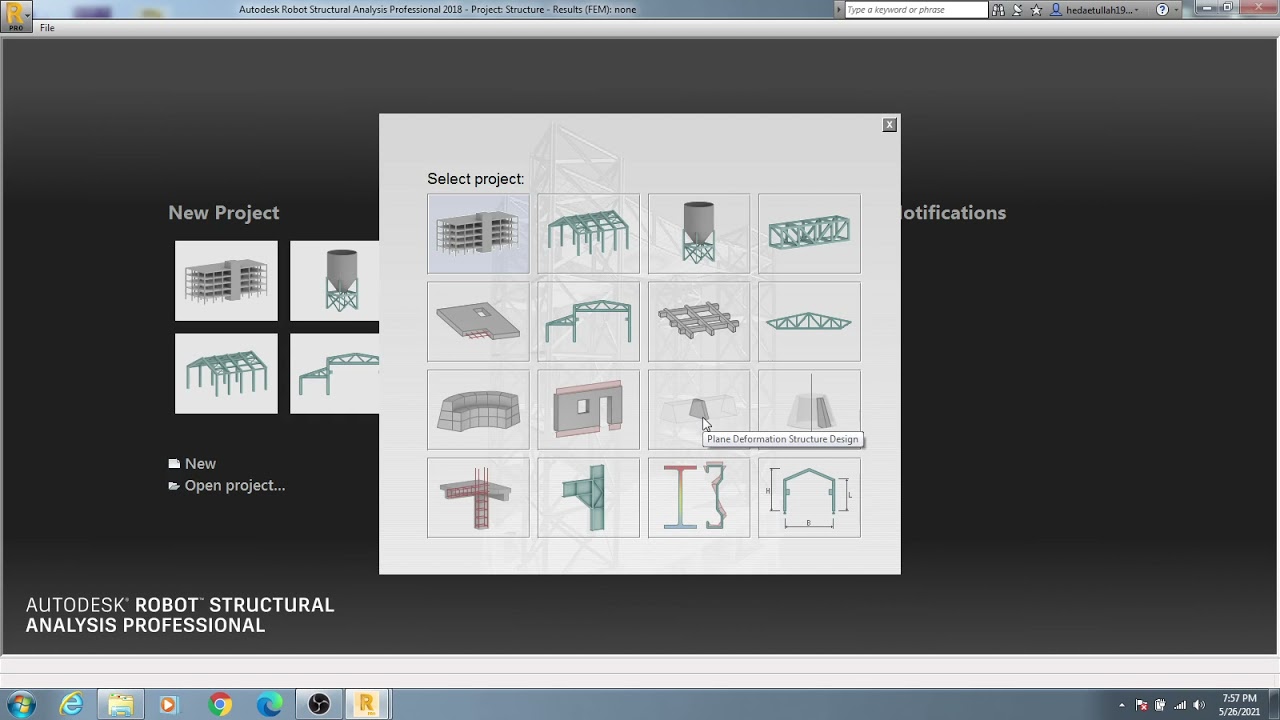Open Windows Media Player from taskbar

(x=168, y=704)
